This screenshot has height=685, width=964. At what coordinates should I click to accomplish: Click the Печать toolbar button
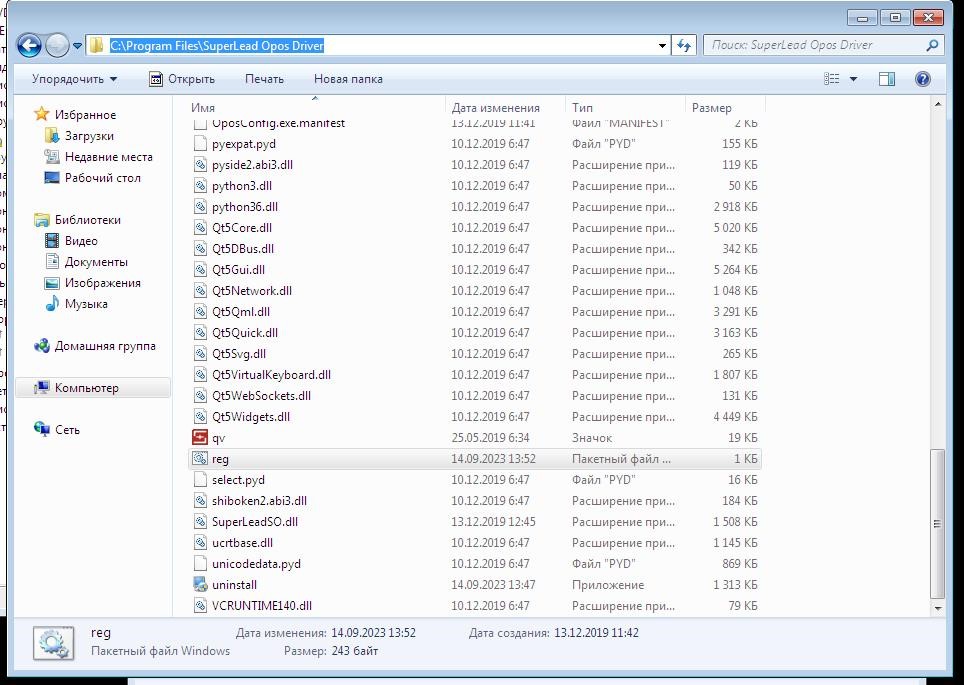pyautogui.click(x=264, y=79)
